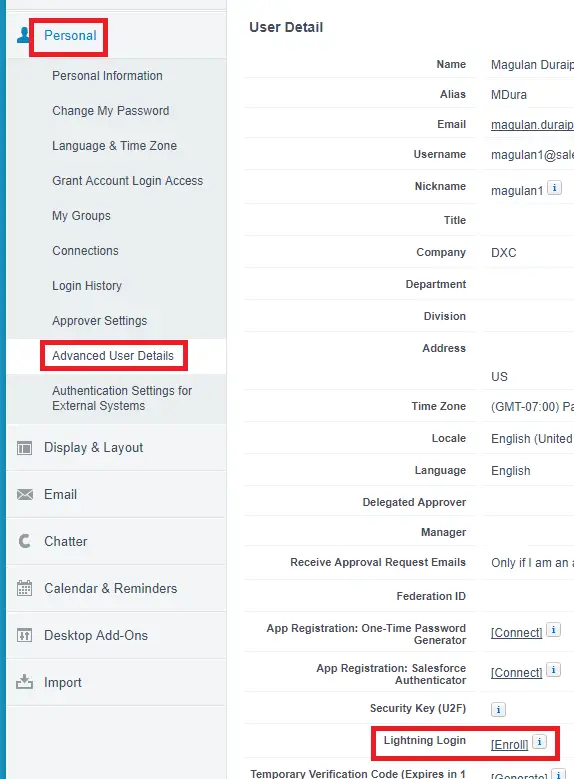The image size is (574, 779).
Task: Click Connect link for One-Time Password Generator
Action: point(516,632)
